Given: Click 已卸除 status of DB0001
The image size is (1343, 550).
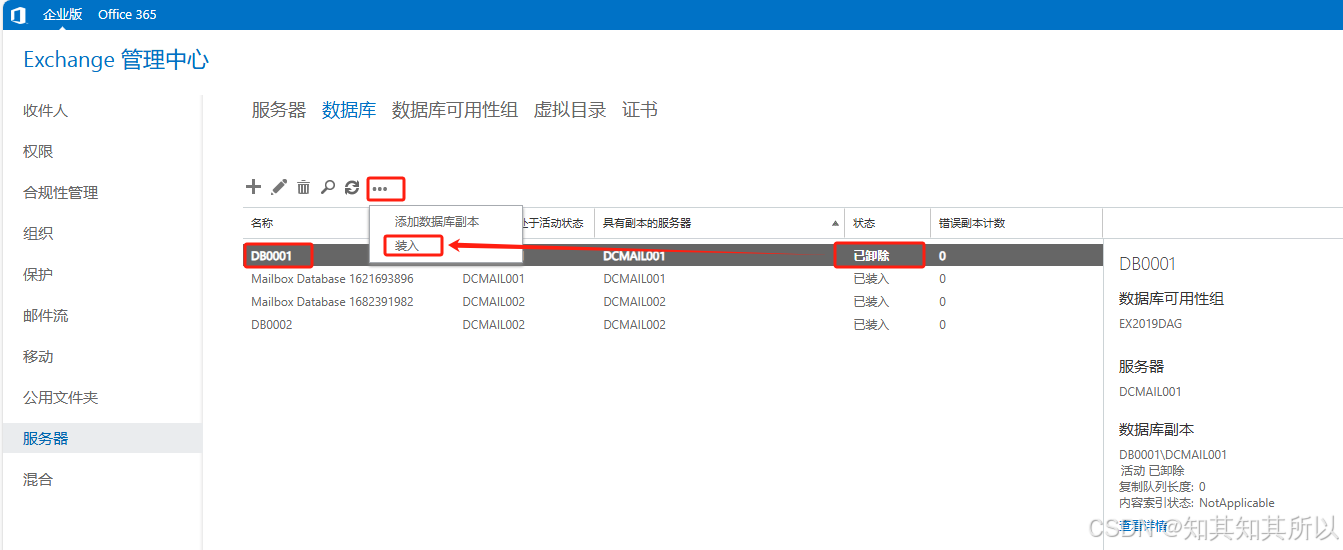Looking at the screenshot, I should (x=871, y=256).
